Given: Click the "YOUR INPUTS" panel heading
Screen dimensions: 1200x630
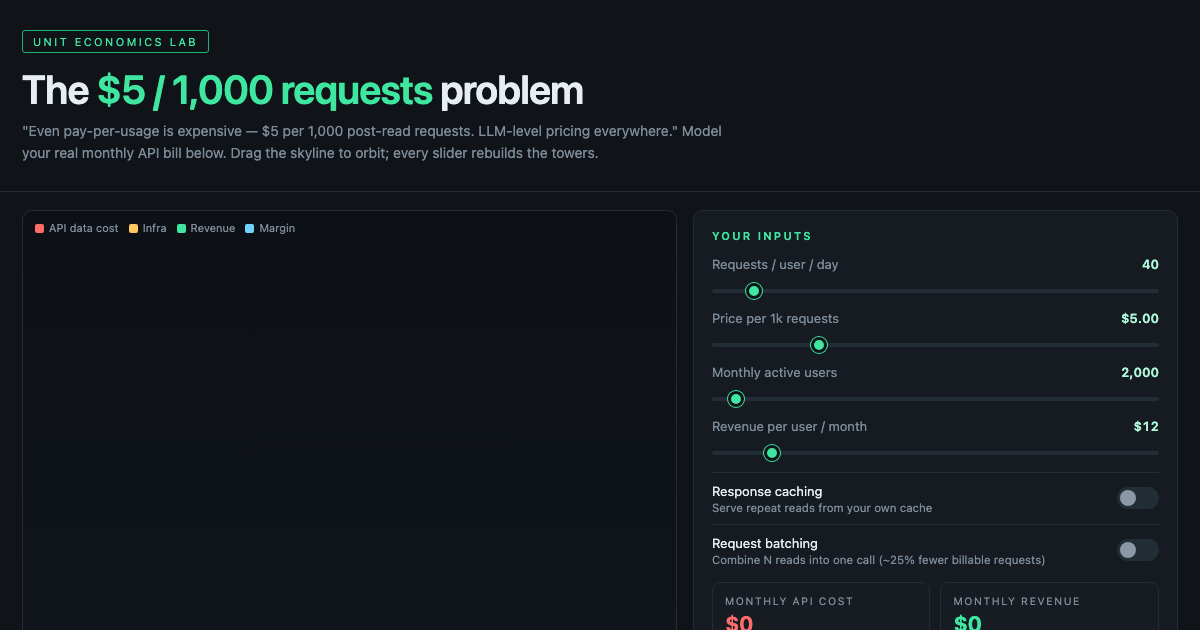Looking at the screenshot, I should (x=762, y=237).
